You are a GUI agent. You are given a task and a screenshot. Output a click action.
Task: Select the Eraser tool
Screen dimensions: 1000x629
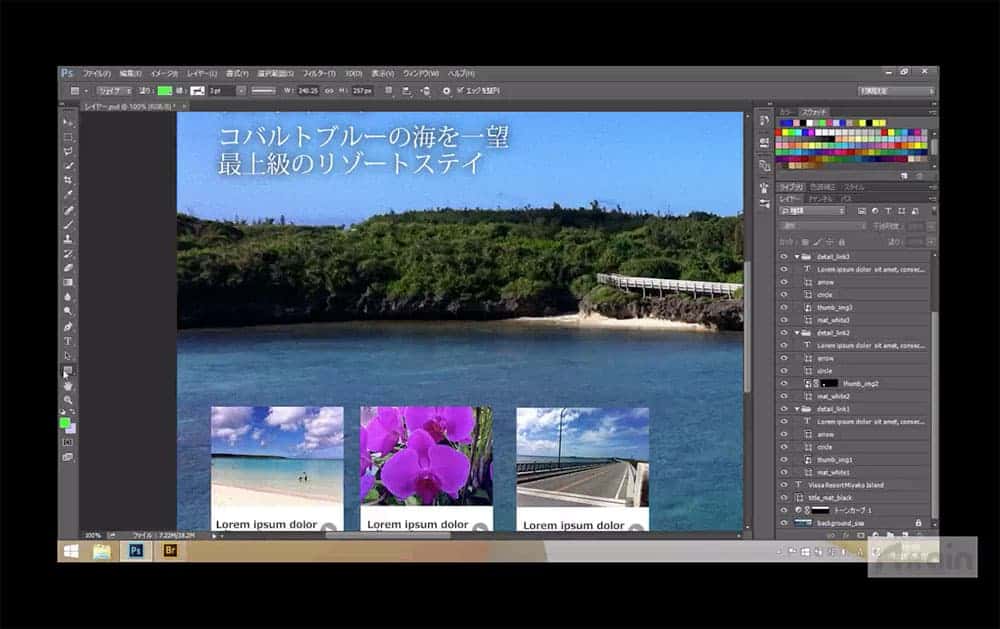click(x=68, y=267)
